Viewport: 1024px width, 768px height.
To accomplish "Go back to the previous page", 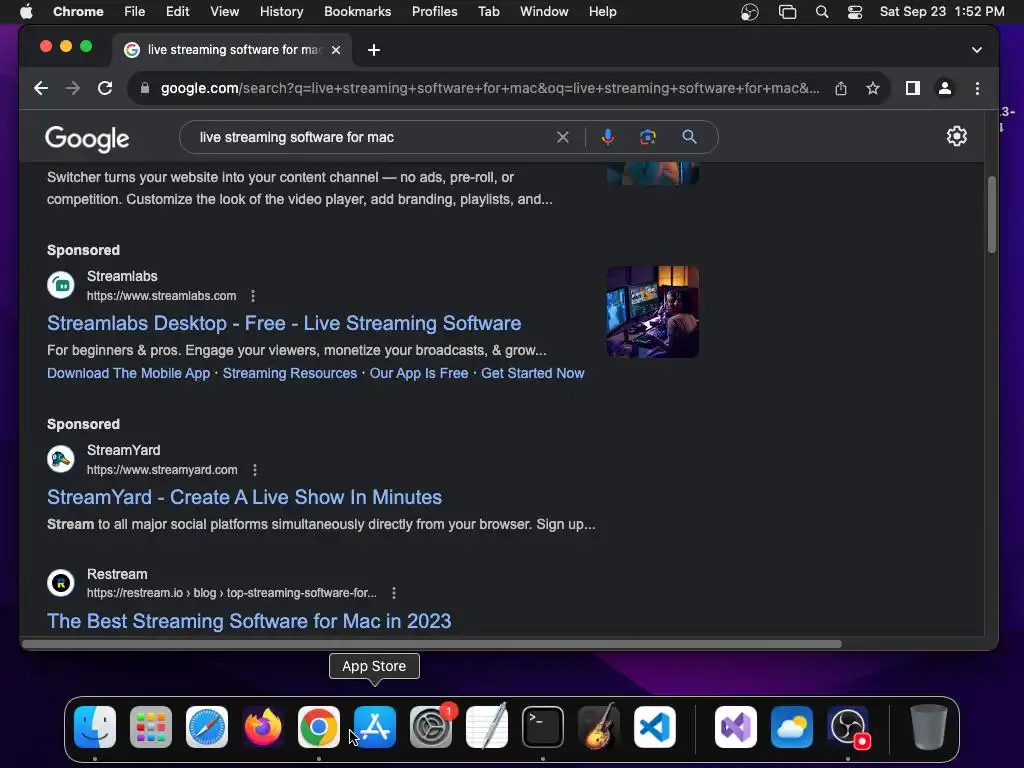I will 40,88.
